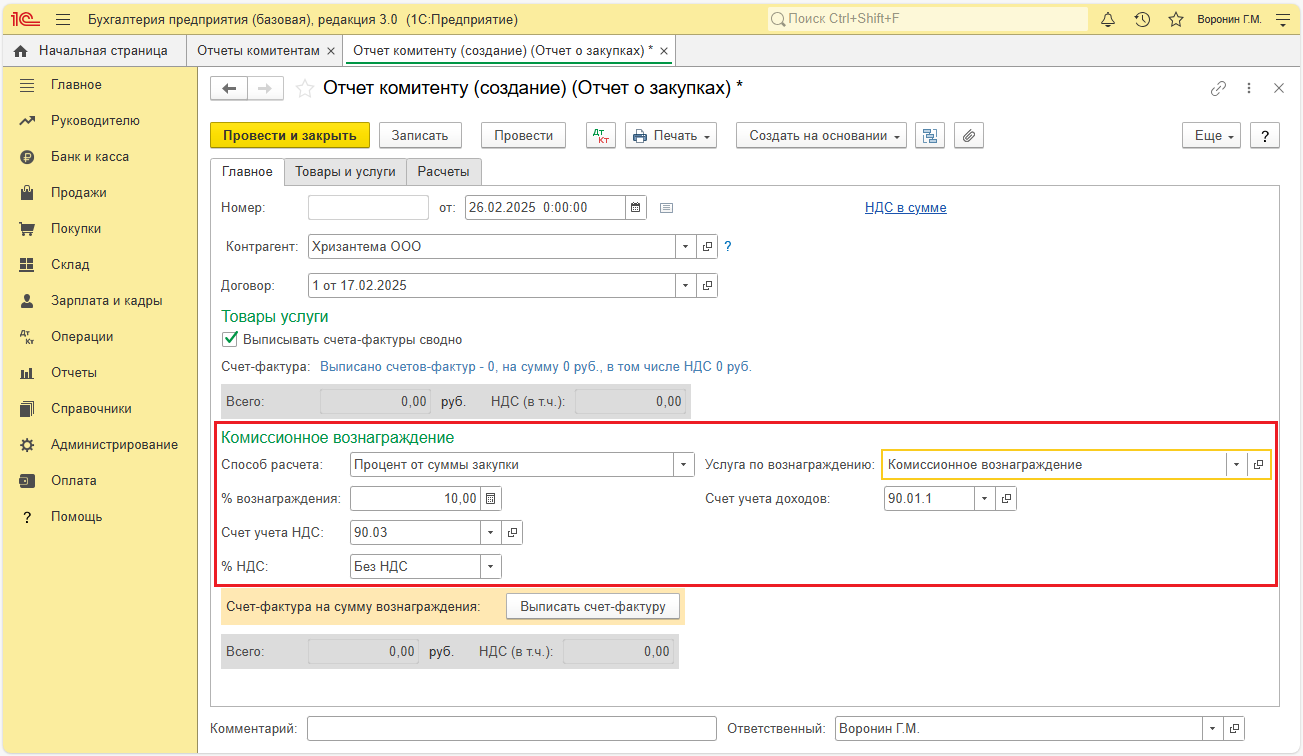Screen dimensions: 1303x756
Task: Open favorites star in top bar
Action: [x=1176, y=19]
